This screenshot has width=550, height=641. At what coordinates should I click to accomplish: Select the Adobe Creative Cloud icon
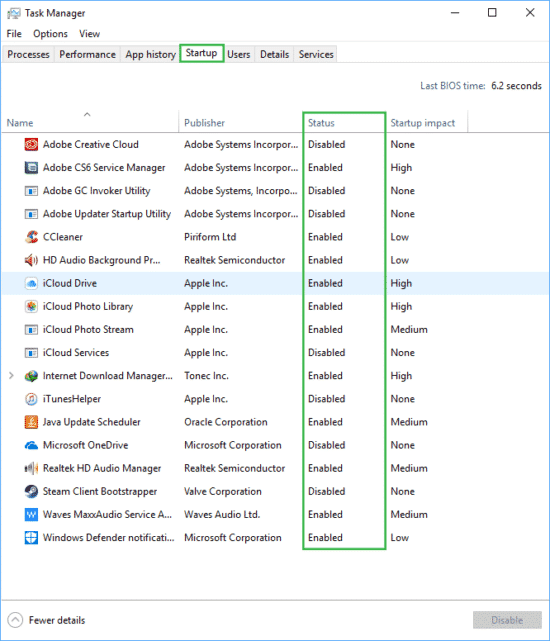pos(31,144)
